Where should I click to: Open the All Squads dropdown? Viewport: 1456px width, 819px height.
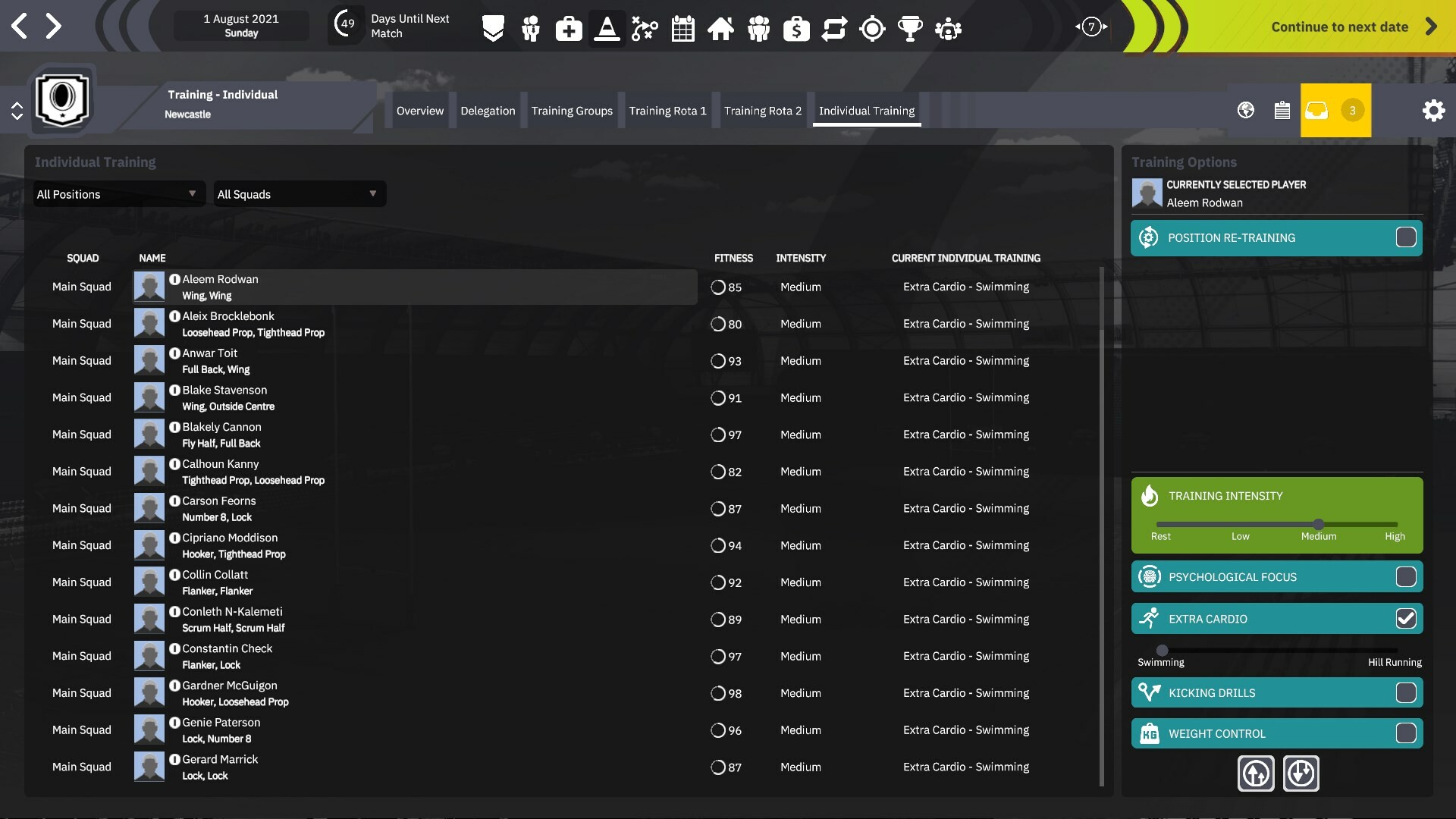pos(299,194)
